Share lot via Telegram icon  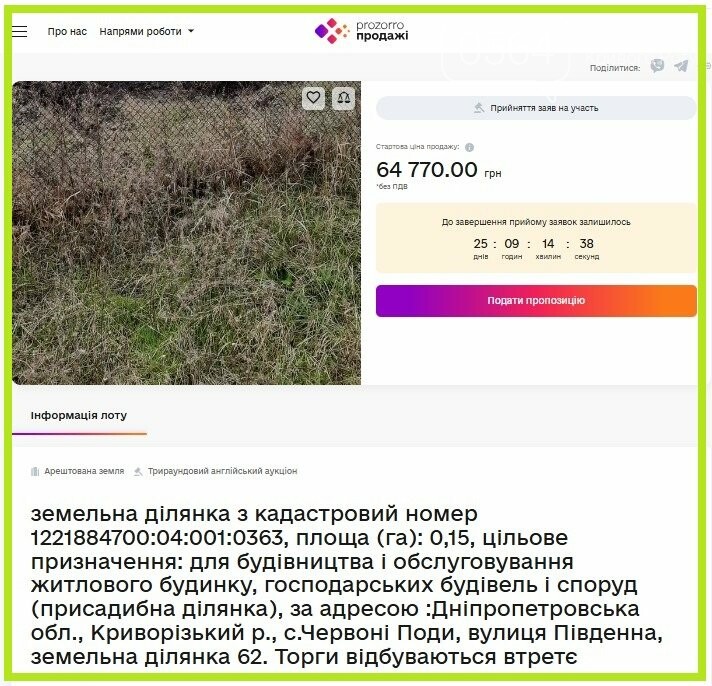[681, 67]
